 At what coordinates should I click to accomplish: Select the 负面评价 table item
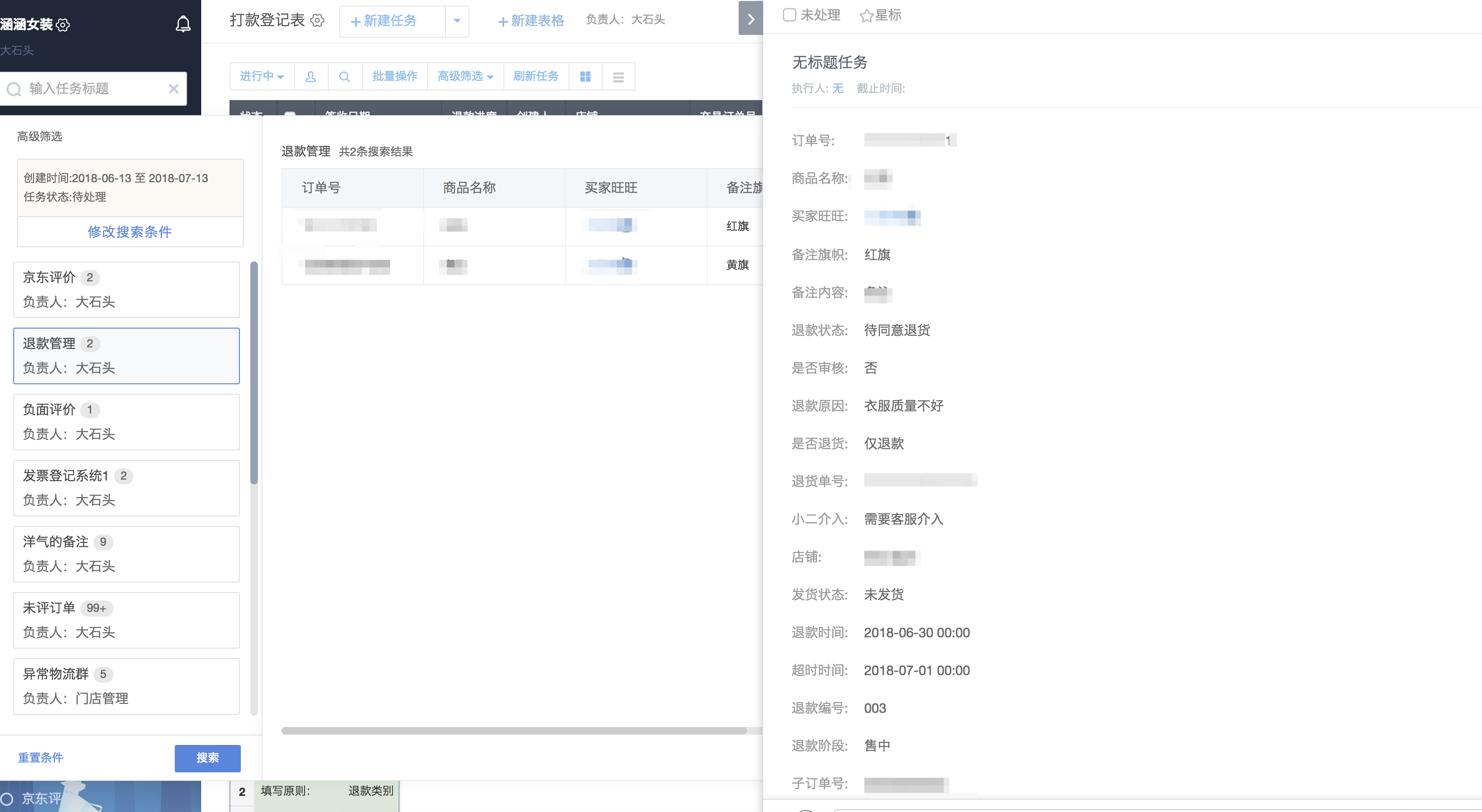click(x=127, y=422)
